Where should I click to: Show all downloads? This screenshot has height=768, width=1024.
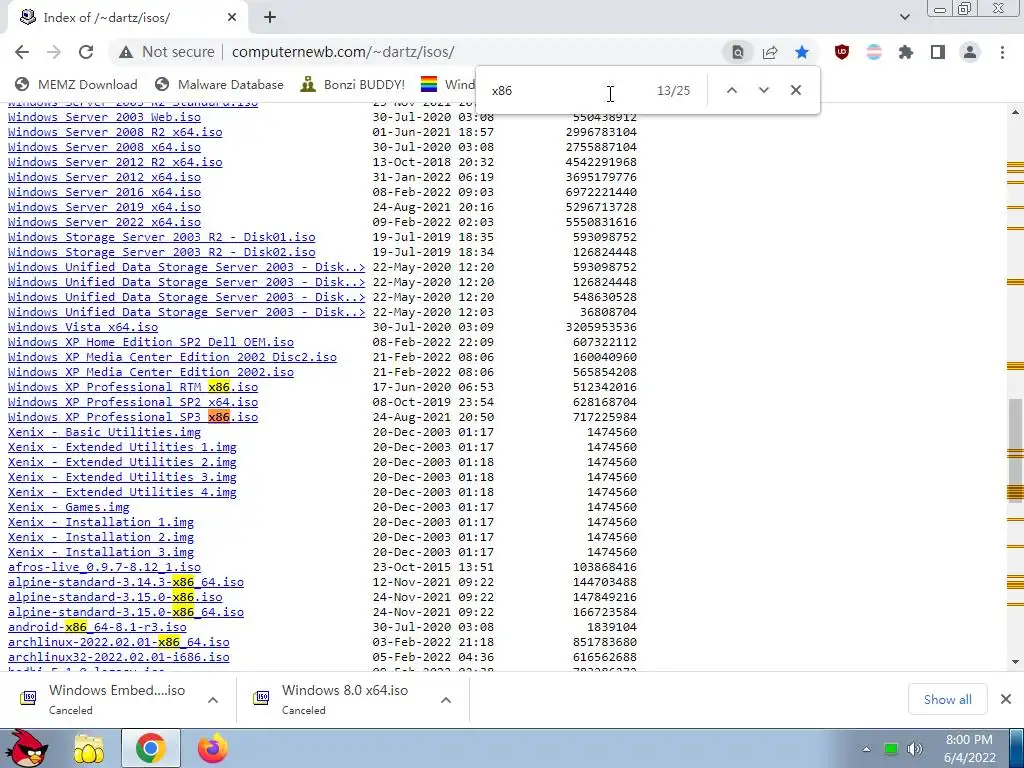(947, 699)
